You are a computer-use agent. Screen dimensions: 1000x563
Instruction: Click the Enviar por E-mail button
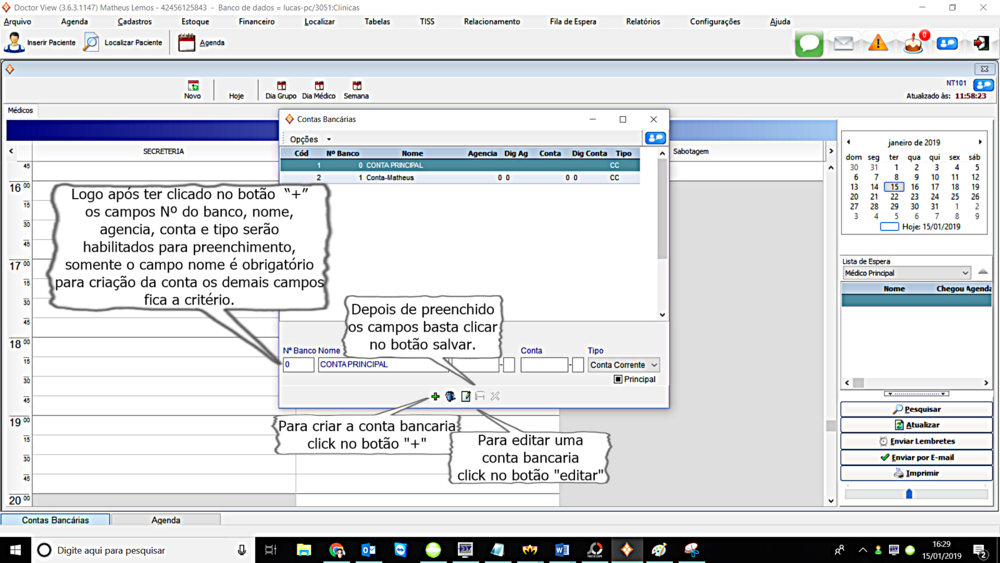click(x=916, y=457)
